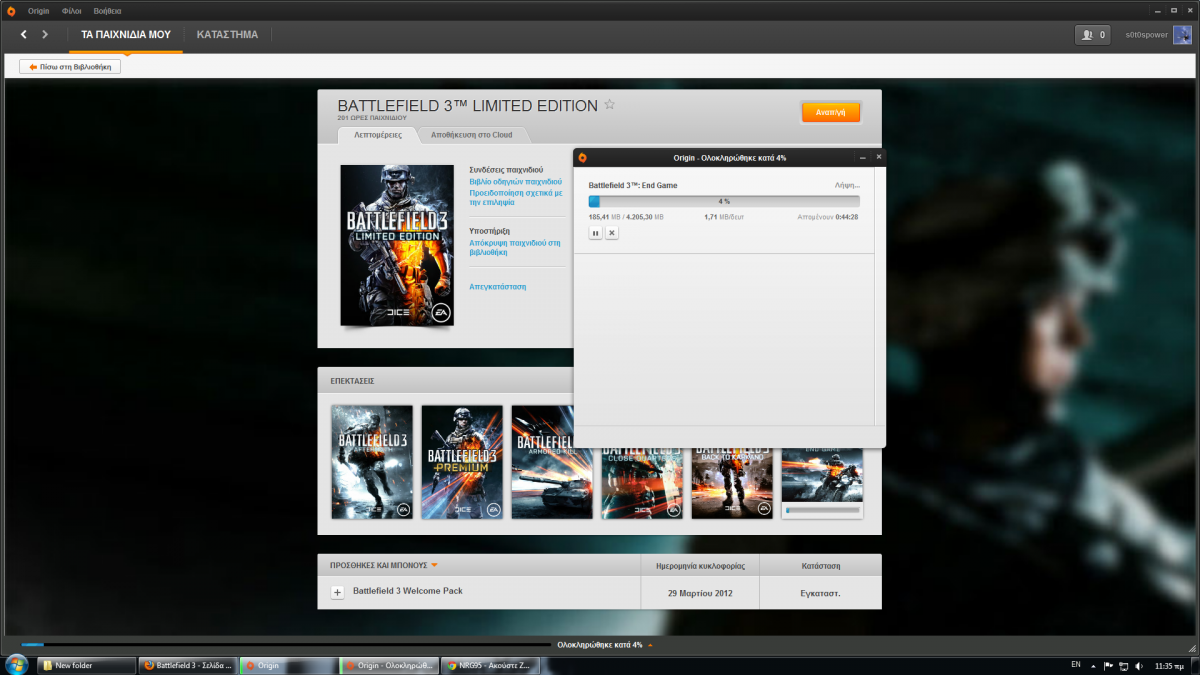
Task: Click the Origin logo in the download window
Action: pyautogui.click(x=582, y=157)
